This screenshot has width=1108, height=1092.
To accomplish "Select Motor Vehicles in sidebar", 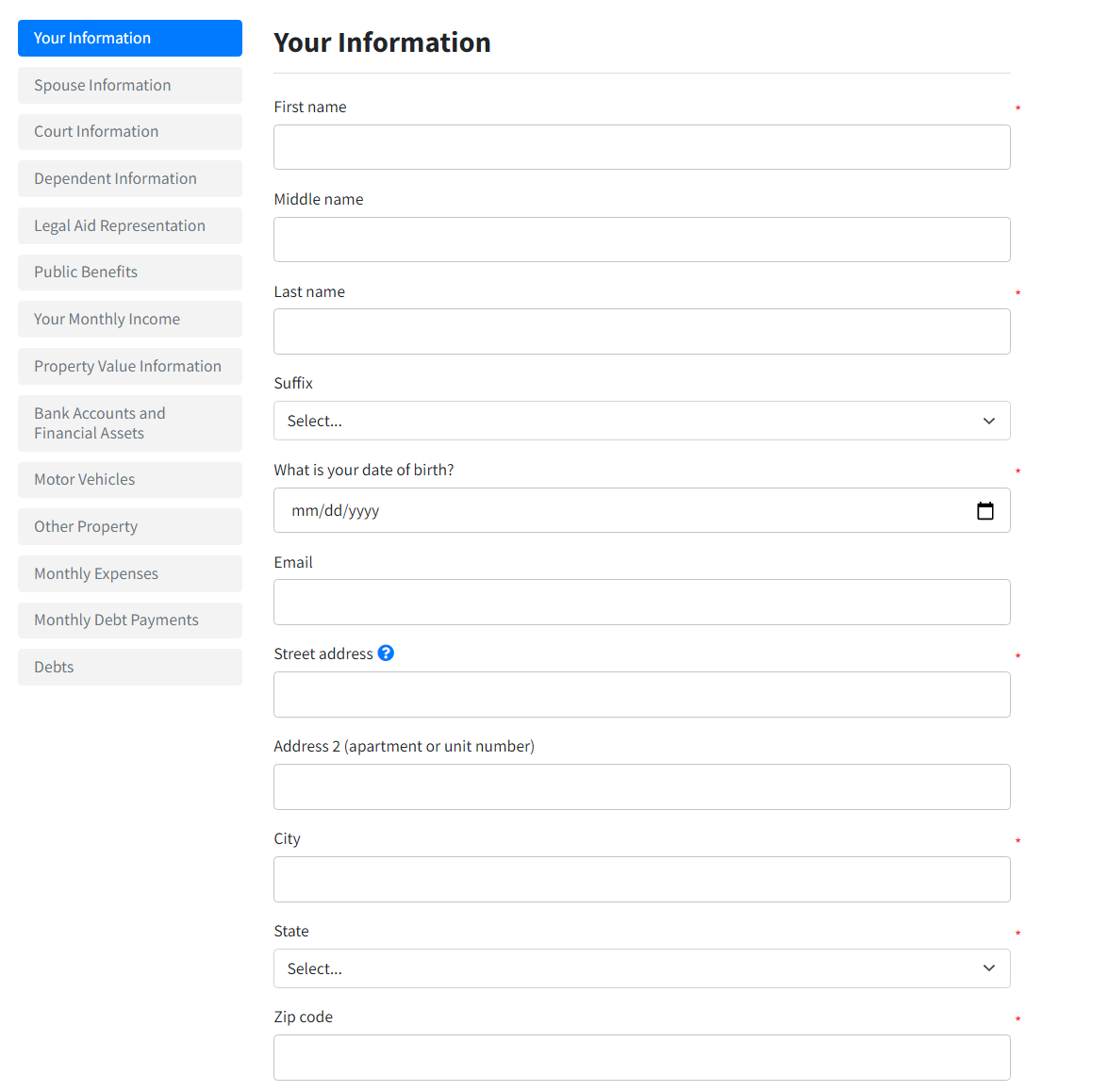I will (x=130, y=480).
